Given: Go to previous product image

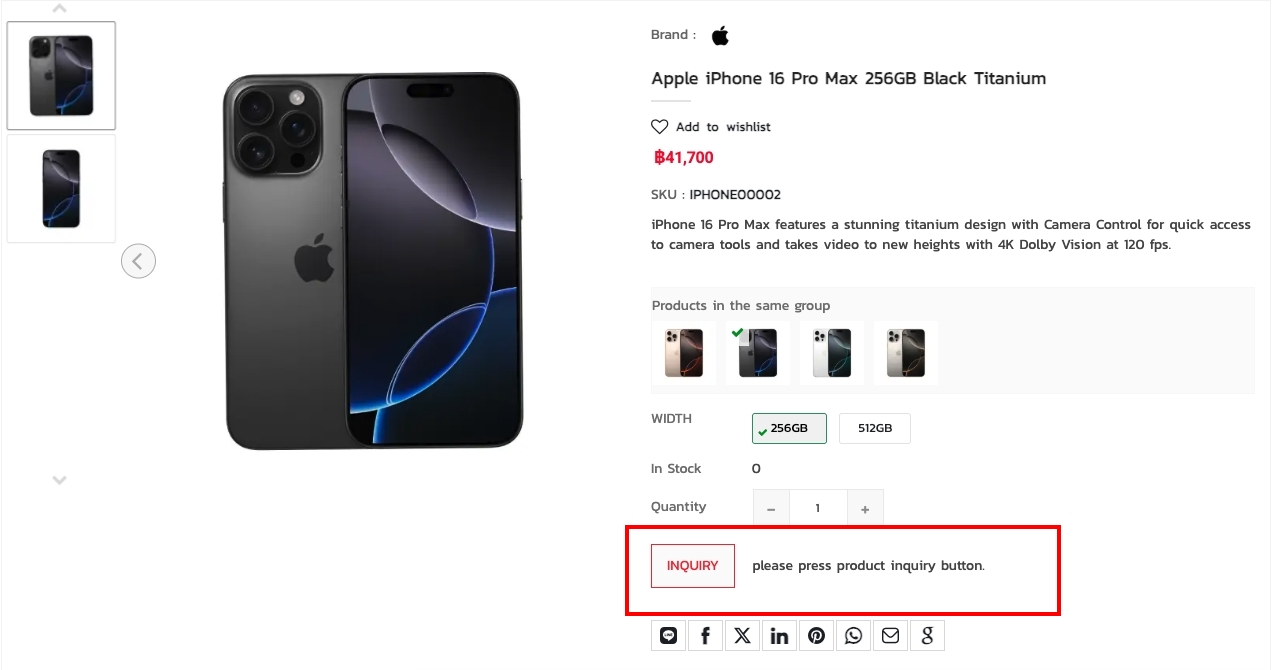Looking at the screenshot, I should pyautogui.click(x=138, y=262).
